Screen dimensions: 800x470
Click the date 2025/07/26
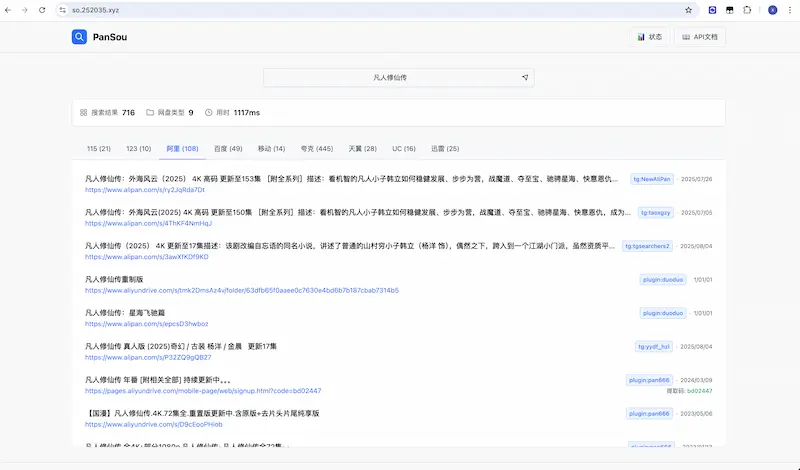click(x=696, y=179)
